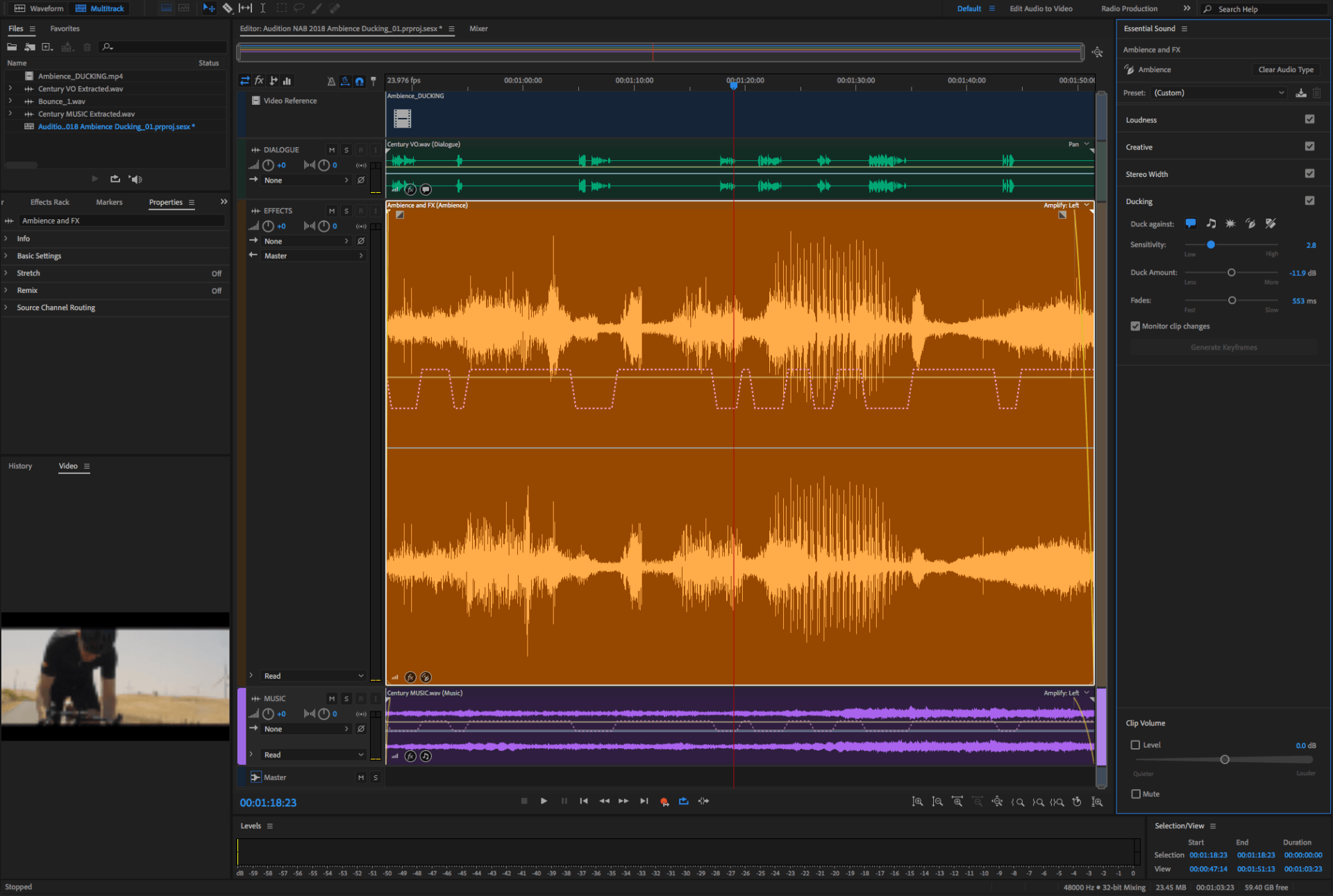The width and height of the screenshot is (1333, 896).
Task: Switch to Waveform view
Action: [x=39, y=8]
